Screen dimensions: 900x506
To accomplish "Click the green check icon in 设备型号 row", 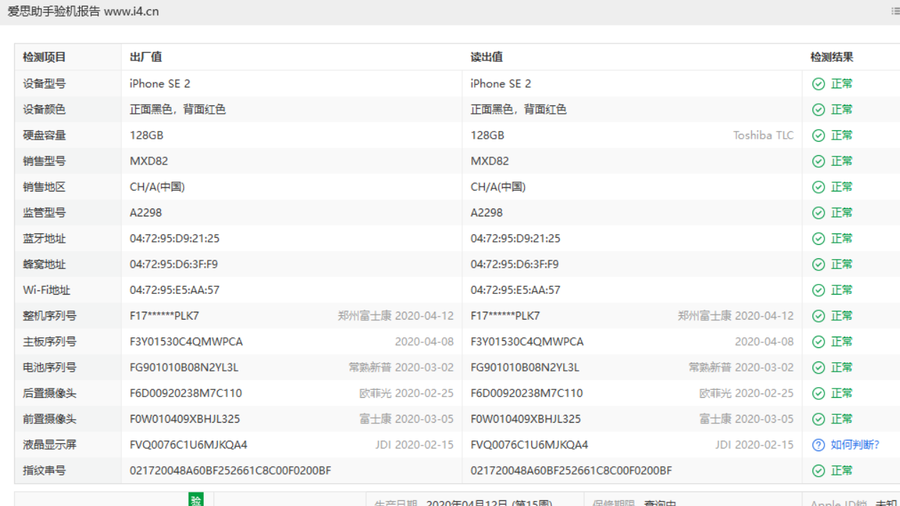I will [x=818, y=84].
